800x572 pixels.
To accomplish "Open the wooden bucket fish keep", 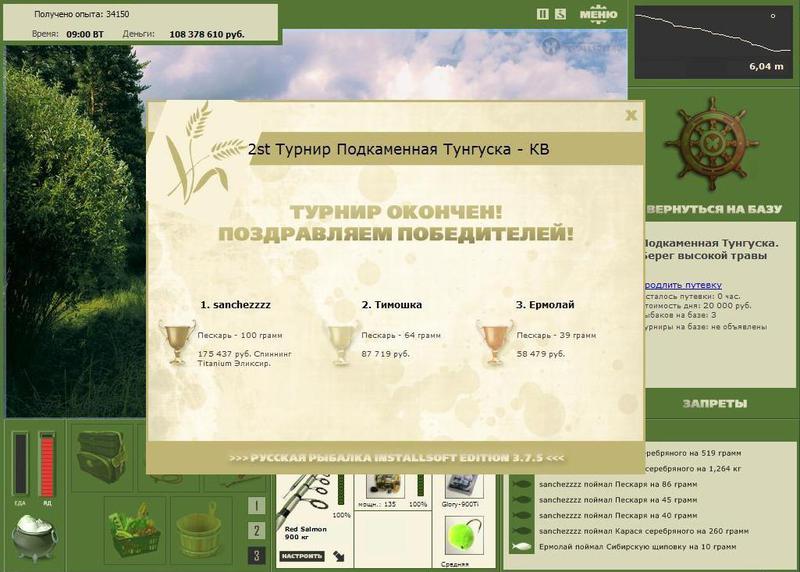I will pyautogui.click(x=201, y=531).
